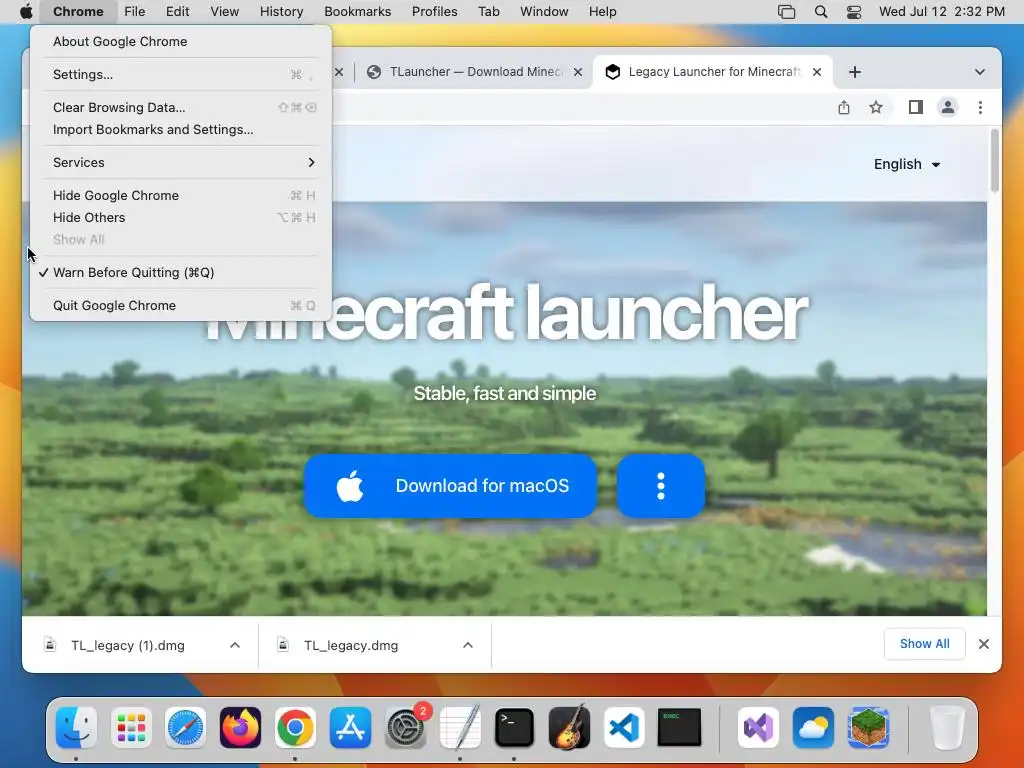Select About Google Chrome
The height and width of the screenshot is (768, 1024).
point(180,41)
